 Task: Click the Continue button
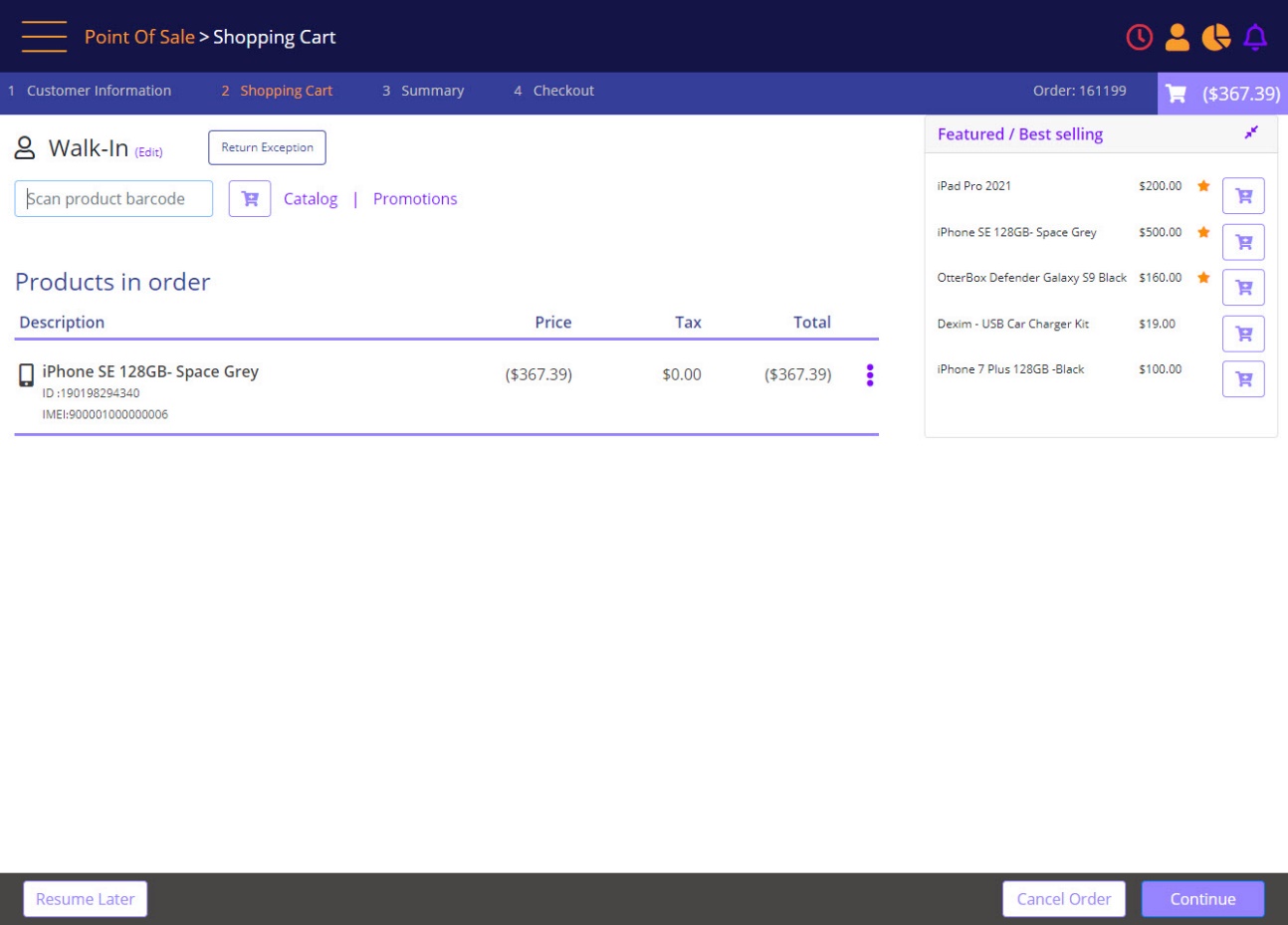(x=1203, y=899)
